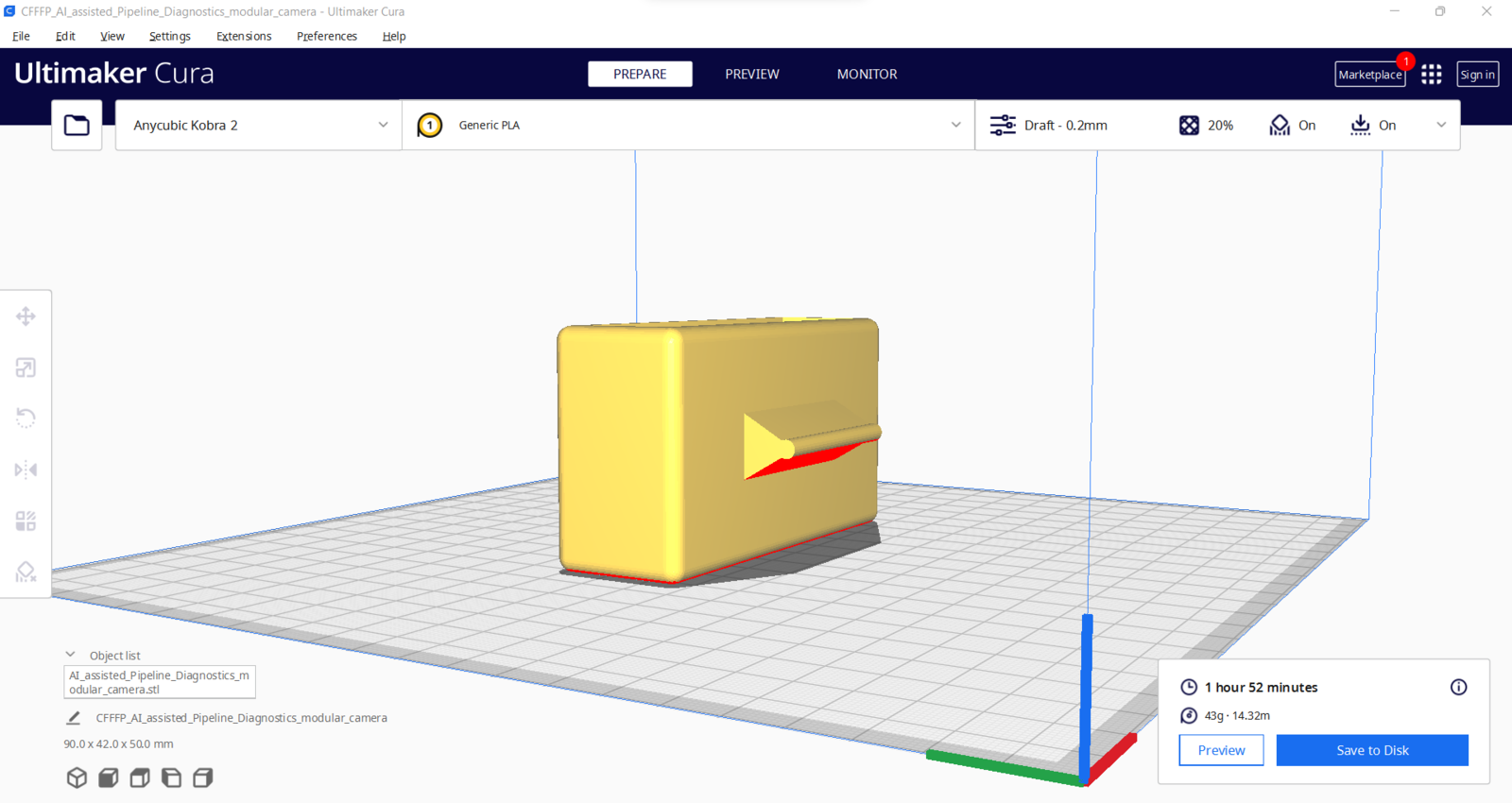Select the Mirror tool in left toolbar
Image resolution: width=1512 pixels, height=803 pixels.
[26, 470]
